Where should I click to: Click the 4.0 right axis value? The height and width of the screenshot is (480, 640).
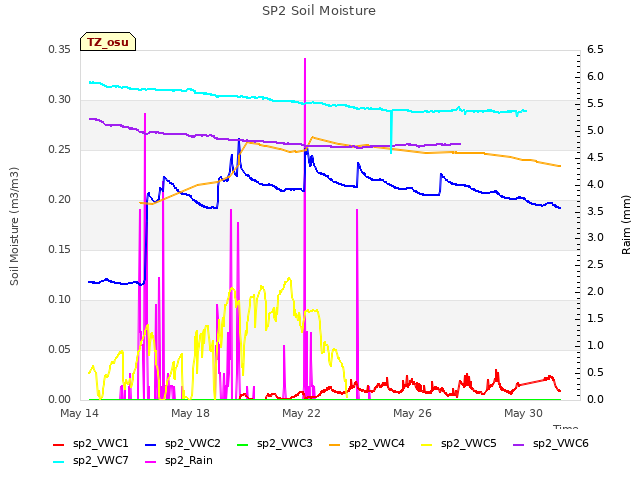595,184
